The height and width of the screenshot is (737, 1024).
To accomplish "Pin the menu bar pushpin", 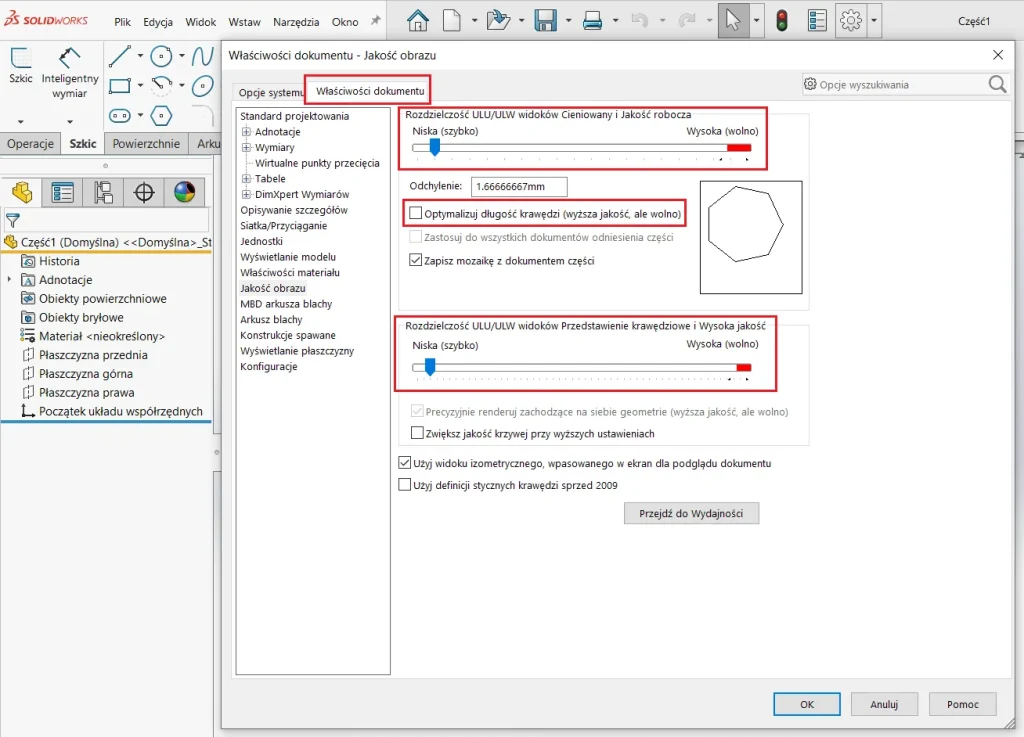I will [x=376, y=21].
